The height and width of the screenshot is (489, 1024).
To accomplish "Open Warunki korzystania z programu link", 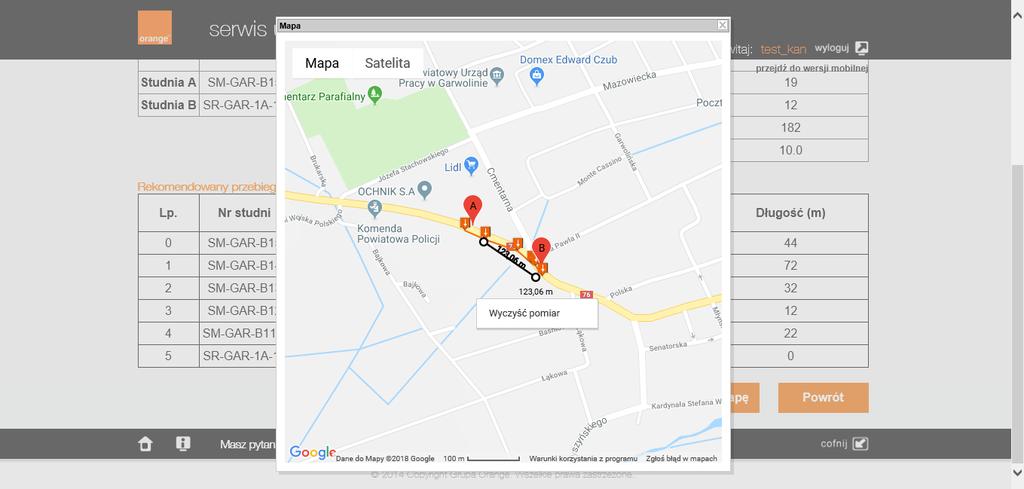I will pos(583,458).
